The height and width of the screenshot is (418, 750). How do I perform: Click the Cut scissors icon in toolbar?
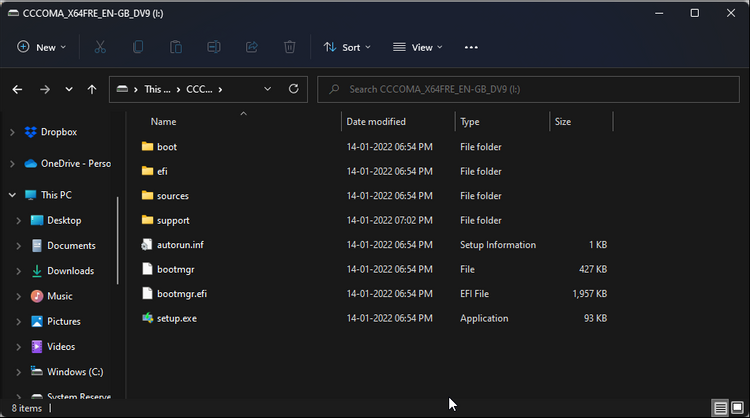click(x=100, y=47)
